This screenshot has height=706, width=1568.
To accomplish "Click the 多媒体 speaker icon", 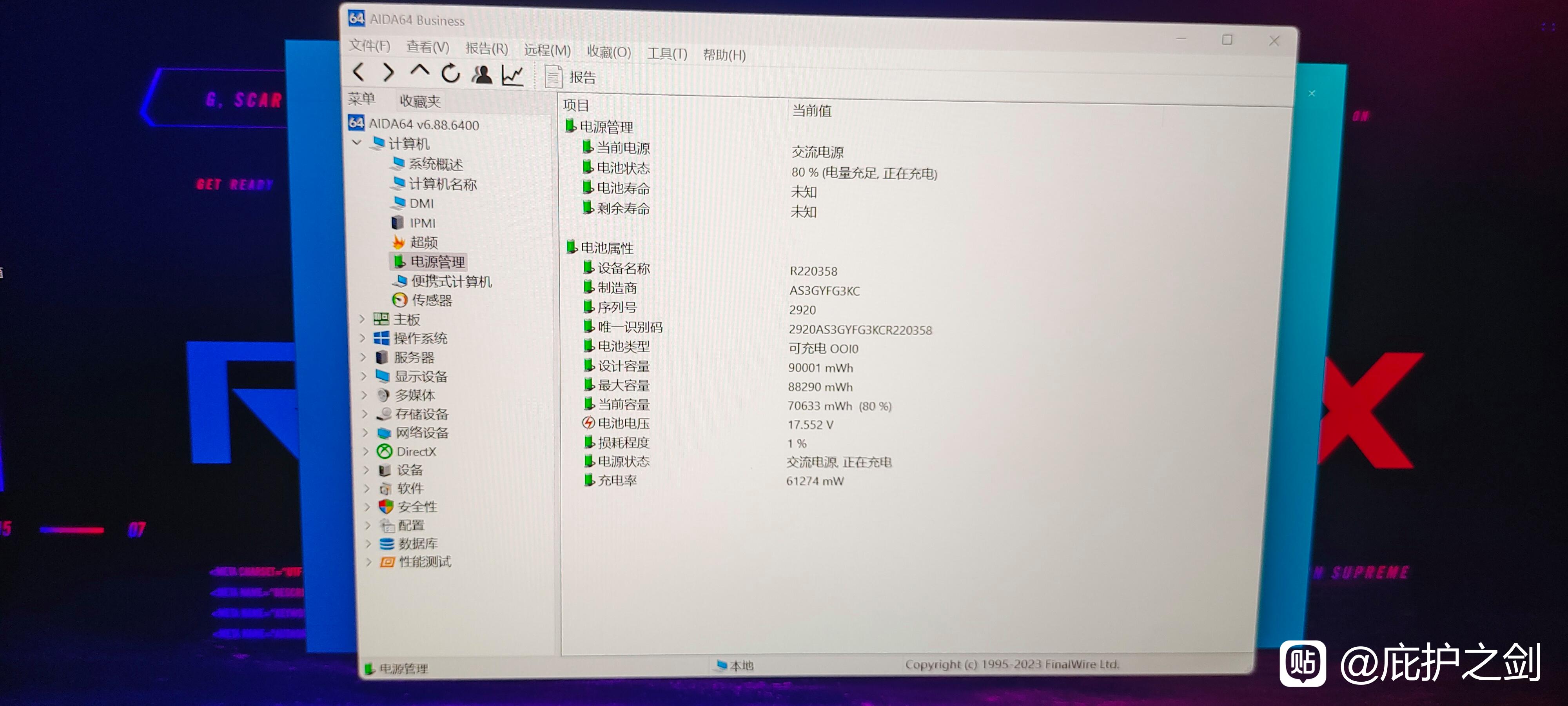I will (383, 395).
